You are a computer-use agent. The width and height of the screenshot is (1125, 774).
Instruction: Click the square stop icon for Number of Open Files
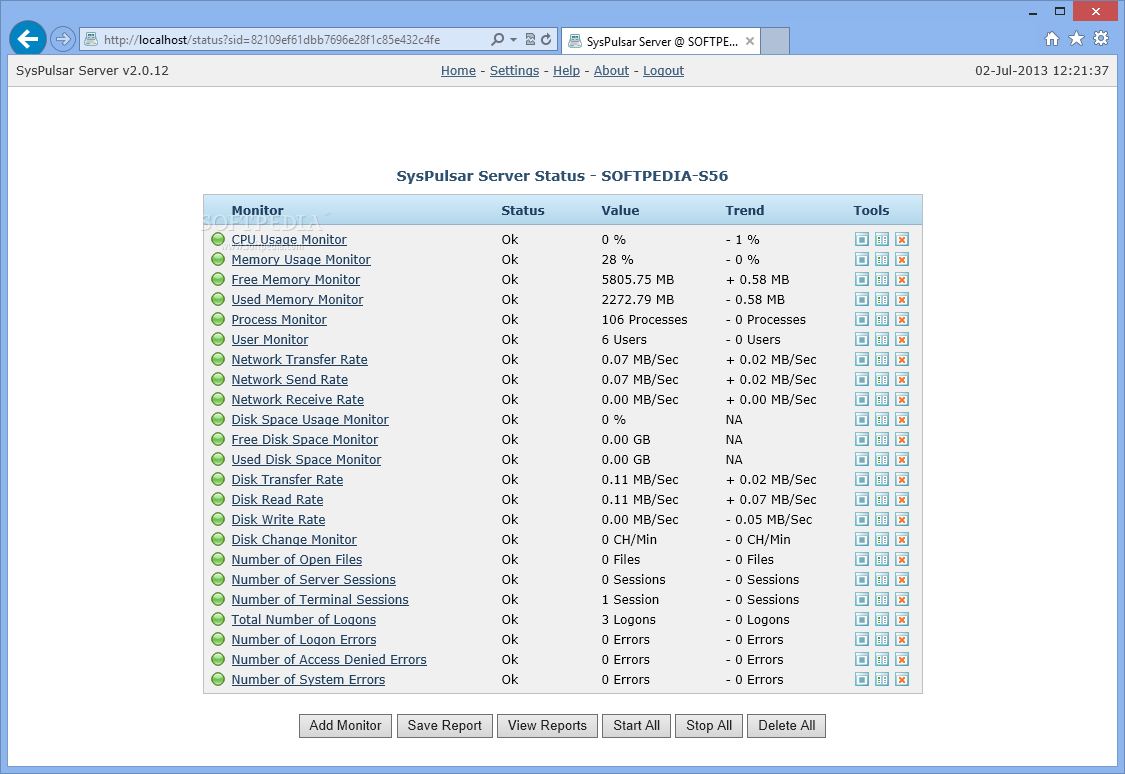(x=862, y=560)
